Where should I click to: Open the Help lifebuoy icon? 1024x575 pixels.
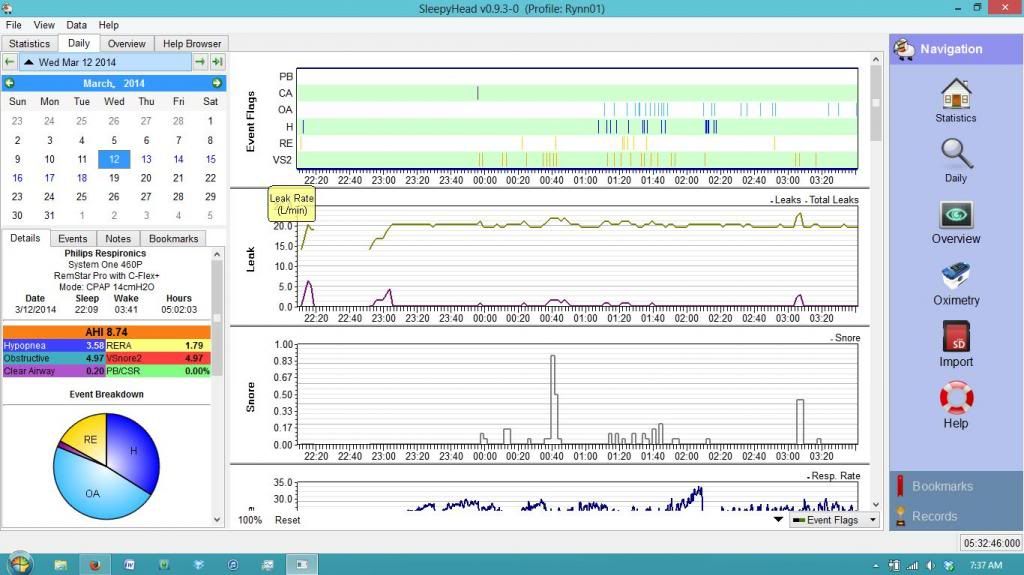(955, 401)
